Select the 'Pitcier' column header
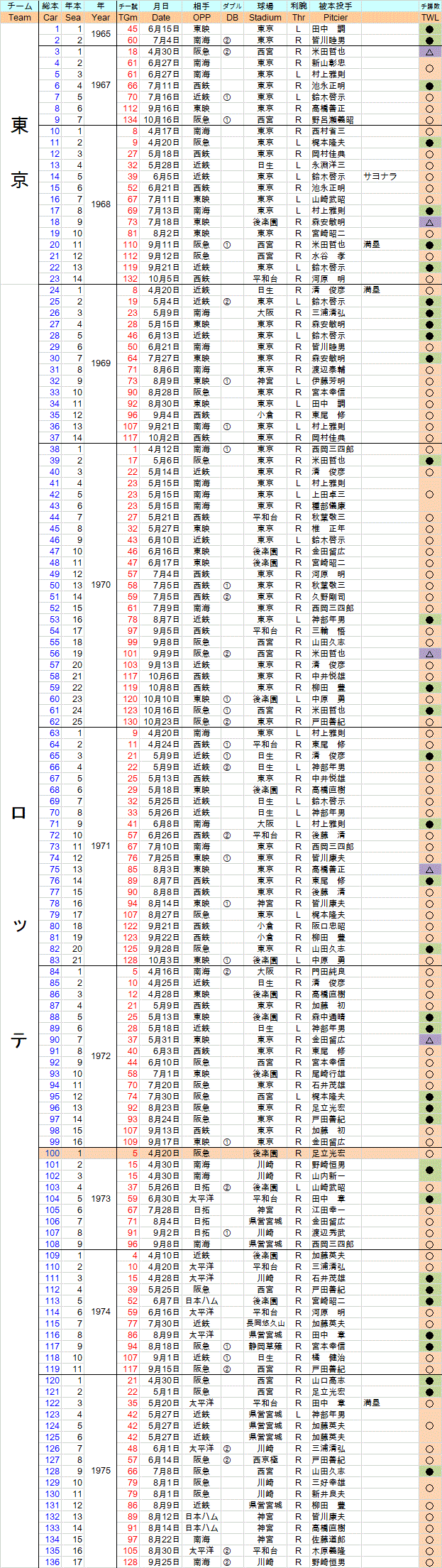Viewport: 442px width, 1568px height. [x=336, y=18]
